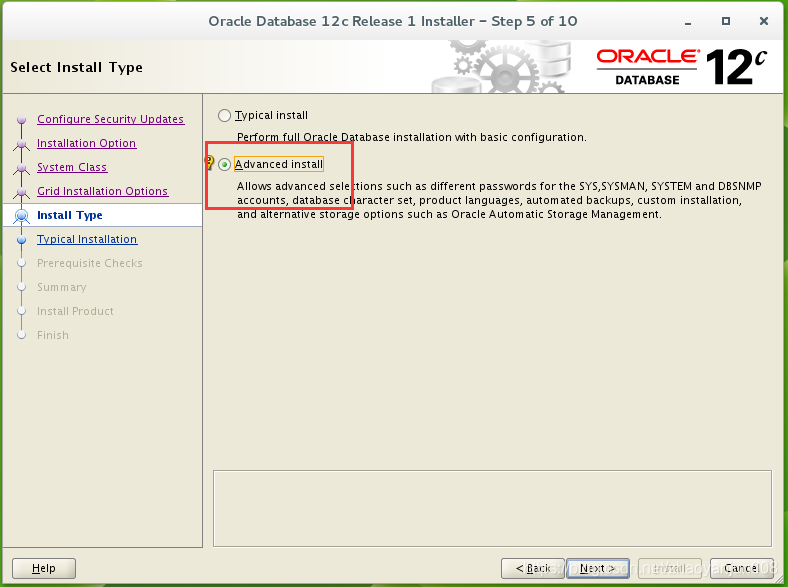
Task: Click the greyed-out Install button
Action: 669,568
